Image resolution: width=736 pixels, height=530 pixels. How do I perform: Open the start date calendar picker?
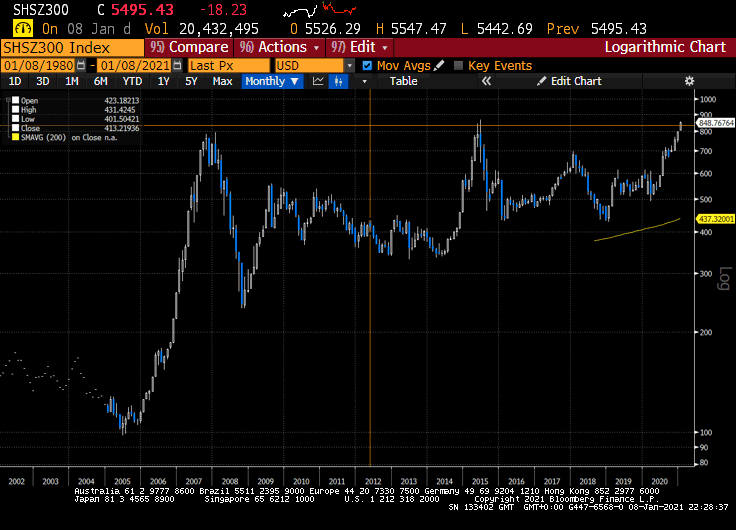click(x=81, y=65)
